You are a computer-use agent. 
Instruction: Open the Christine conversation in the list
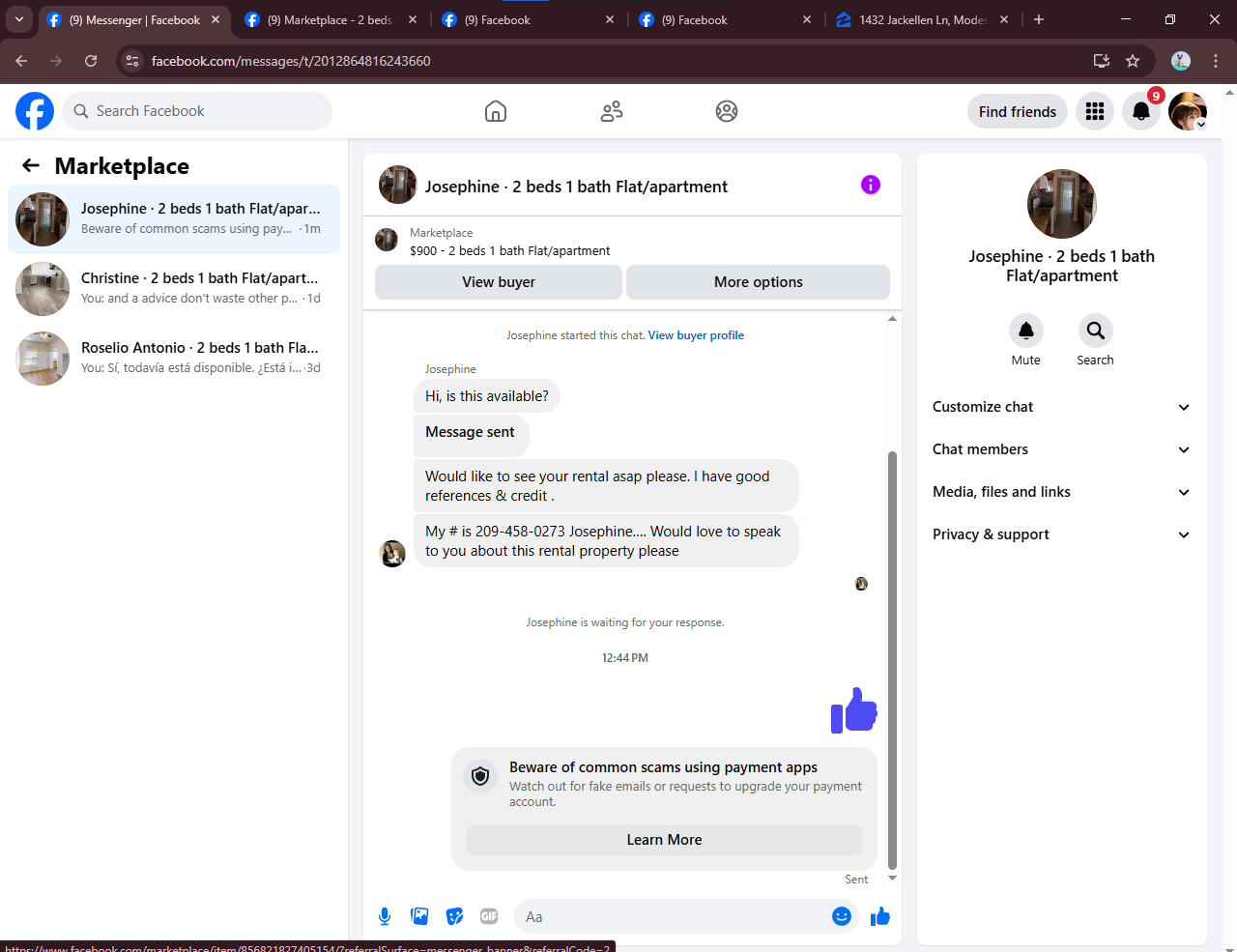(174, 289)
